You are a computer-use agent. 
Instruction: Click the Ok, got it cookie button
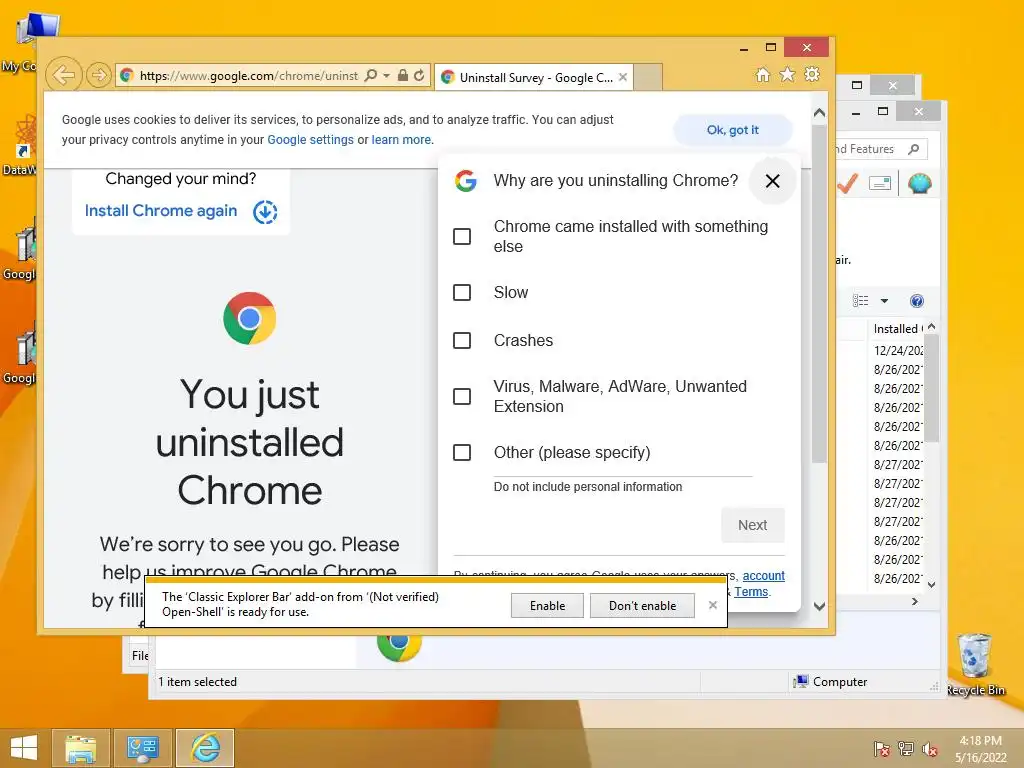[733, 130]
